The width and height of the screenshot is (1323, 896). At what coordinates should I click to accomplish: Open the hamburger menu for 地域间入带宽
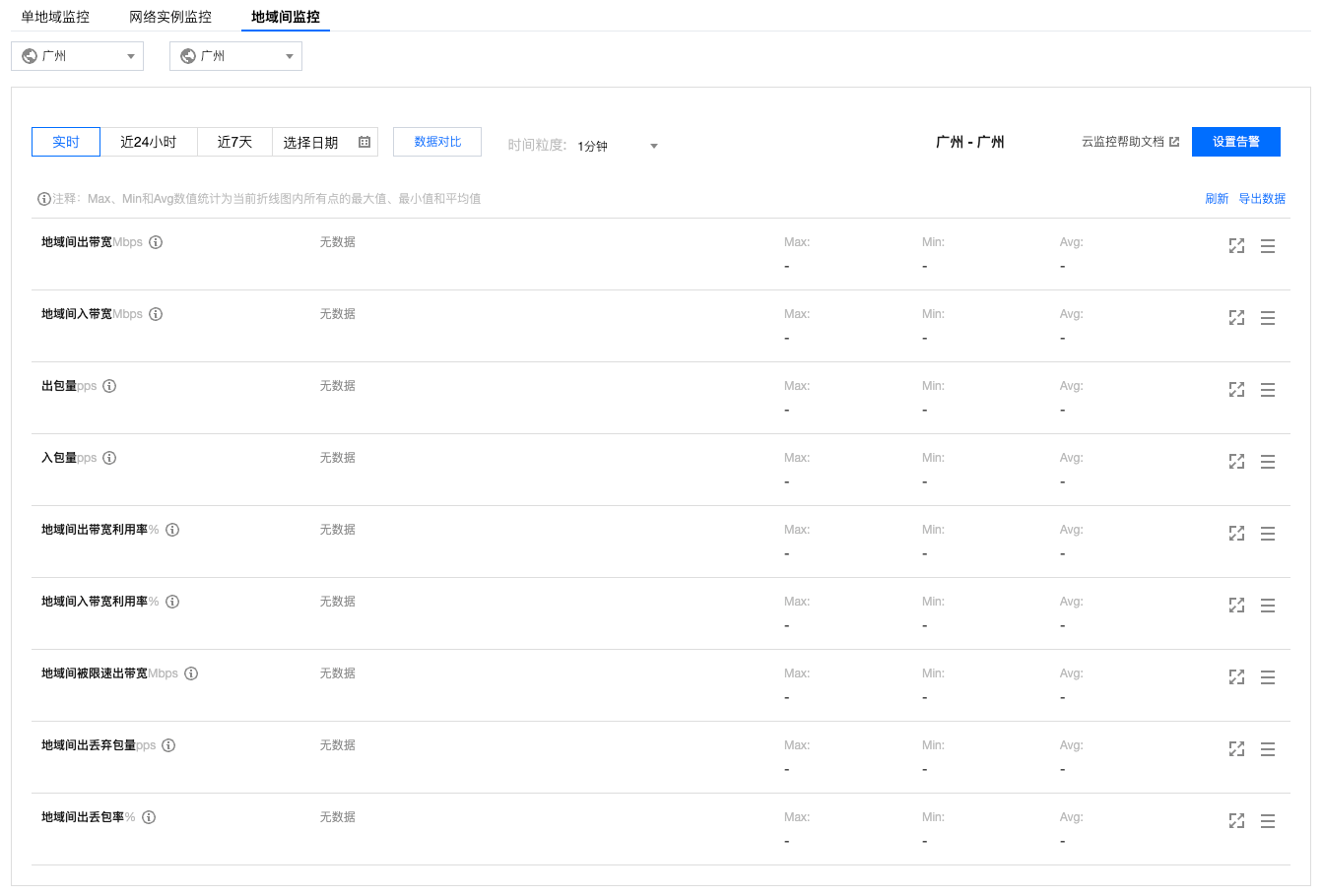(x=1268, y=318)
